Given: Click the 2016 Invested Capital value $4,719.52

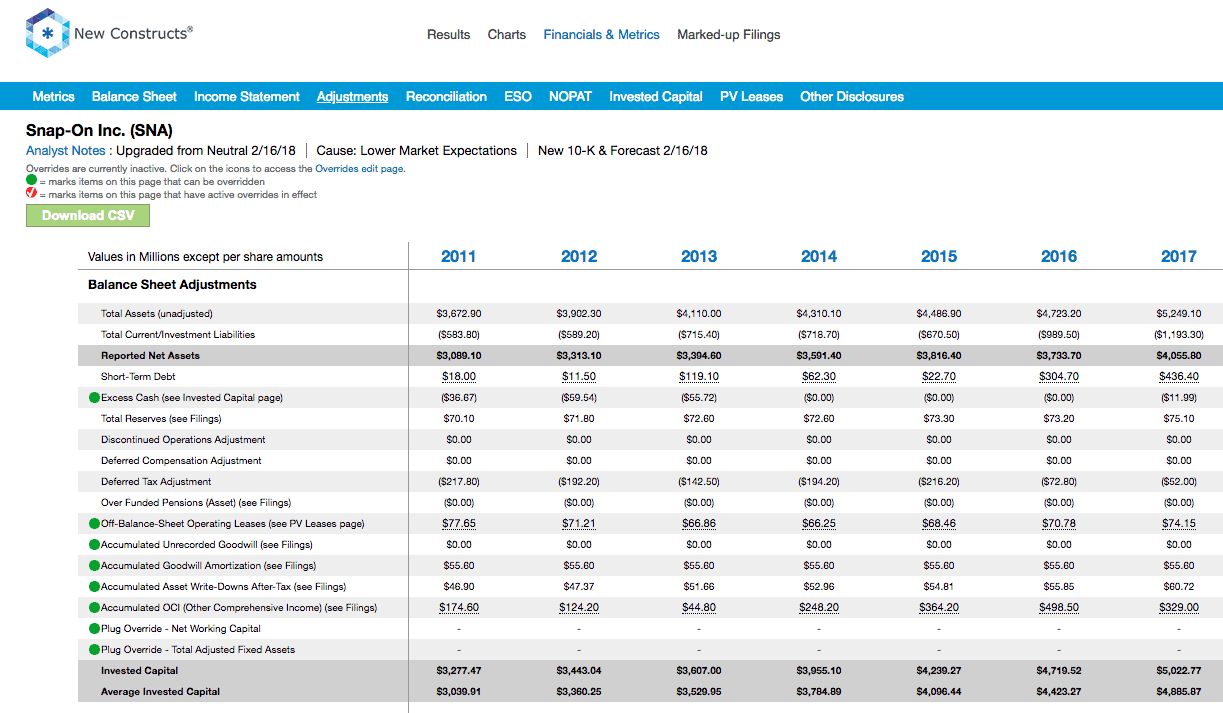Looking at the screenshot, I should click(1059, 671).
